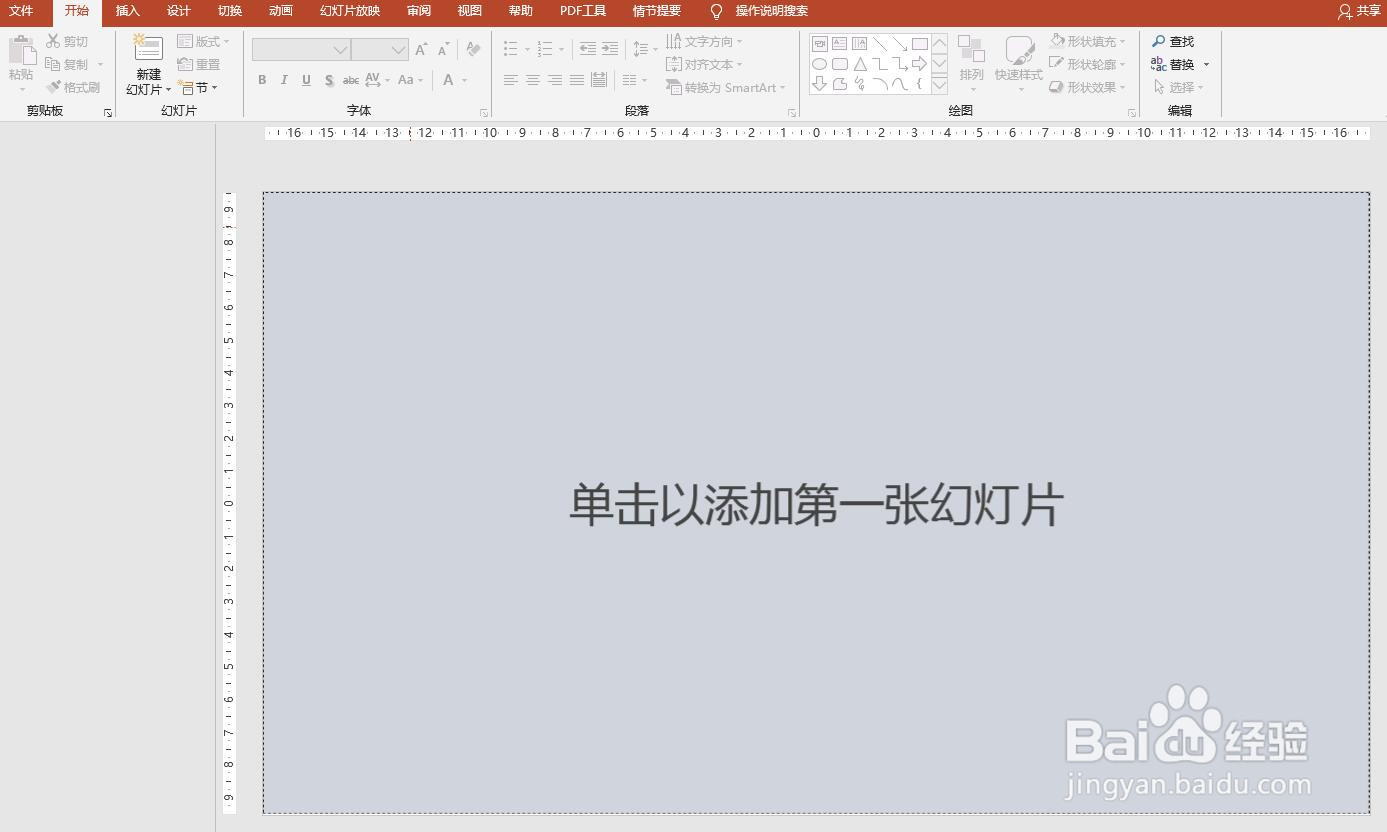Select the vertical text box shape

pyautogui.click(x=859, y=44)
